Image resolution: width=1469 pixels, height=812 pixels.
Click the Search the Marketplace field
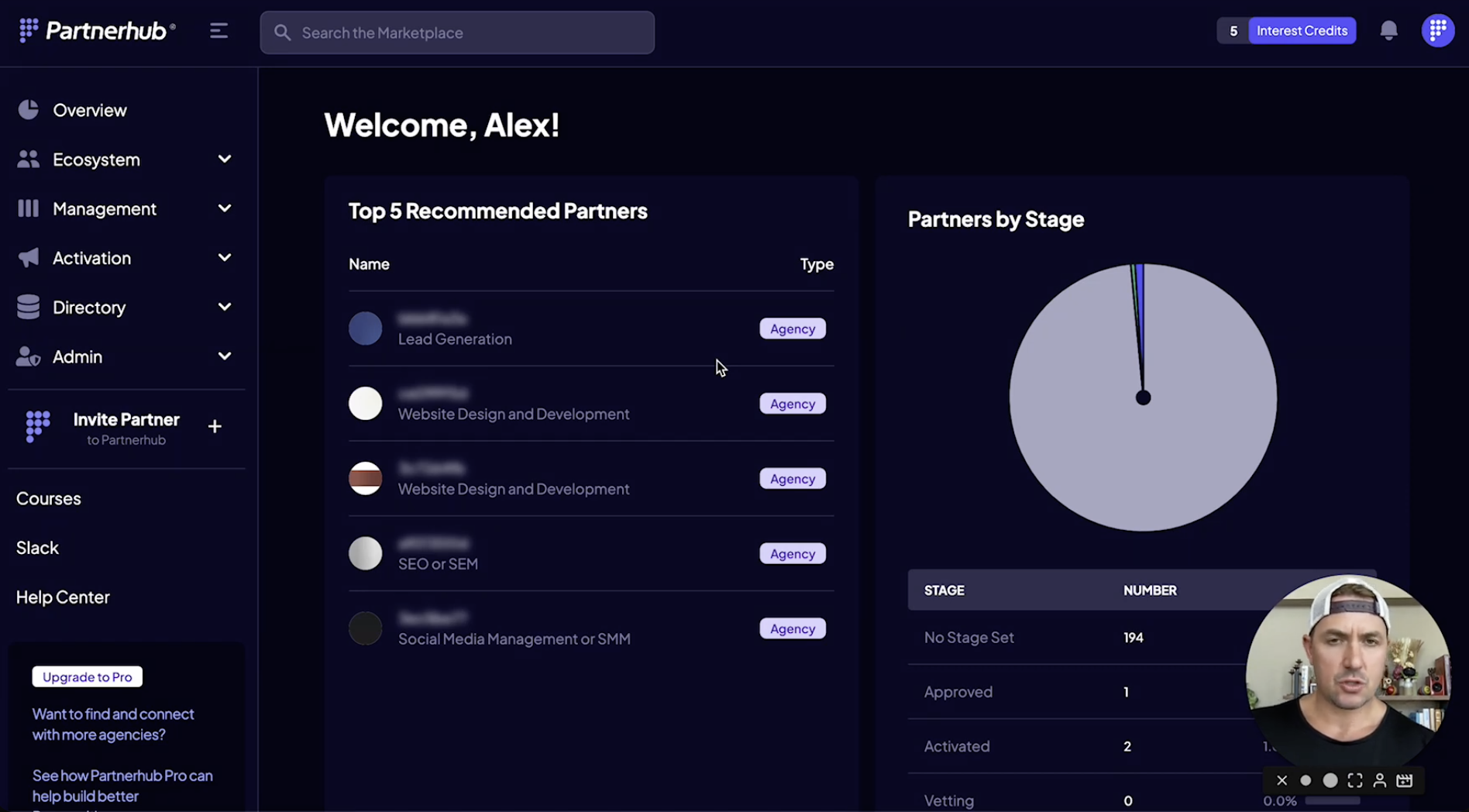click(457, 33)
